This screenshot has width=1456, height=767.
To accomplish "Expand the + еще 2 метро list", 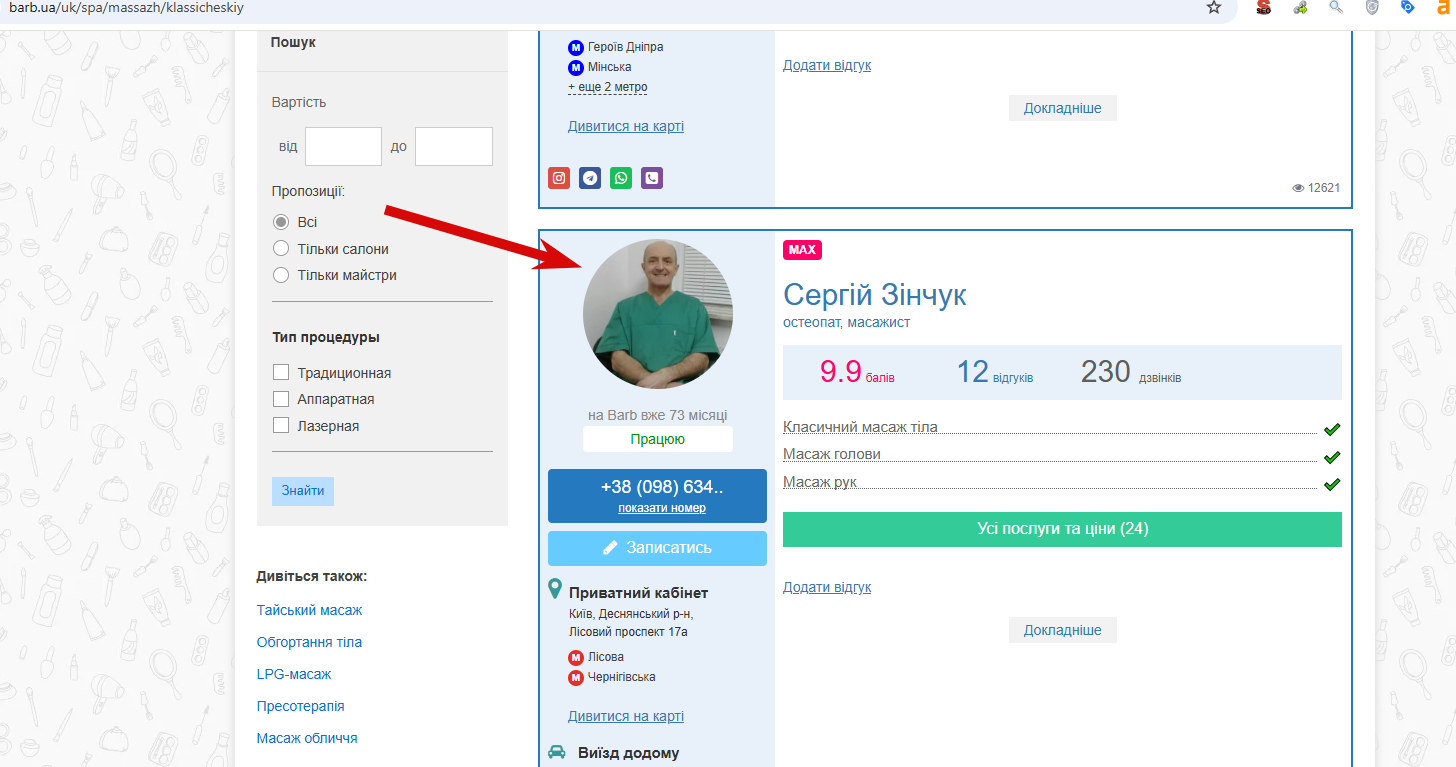I will click(607, 87).
